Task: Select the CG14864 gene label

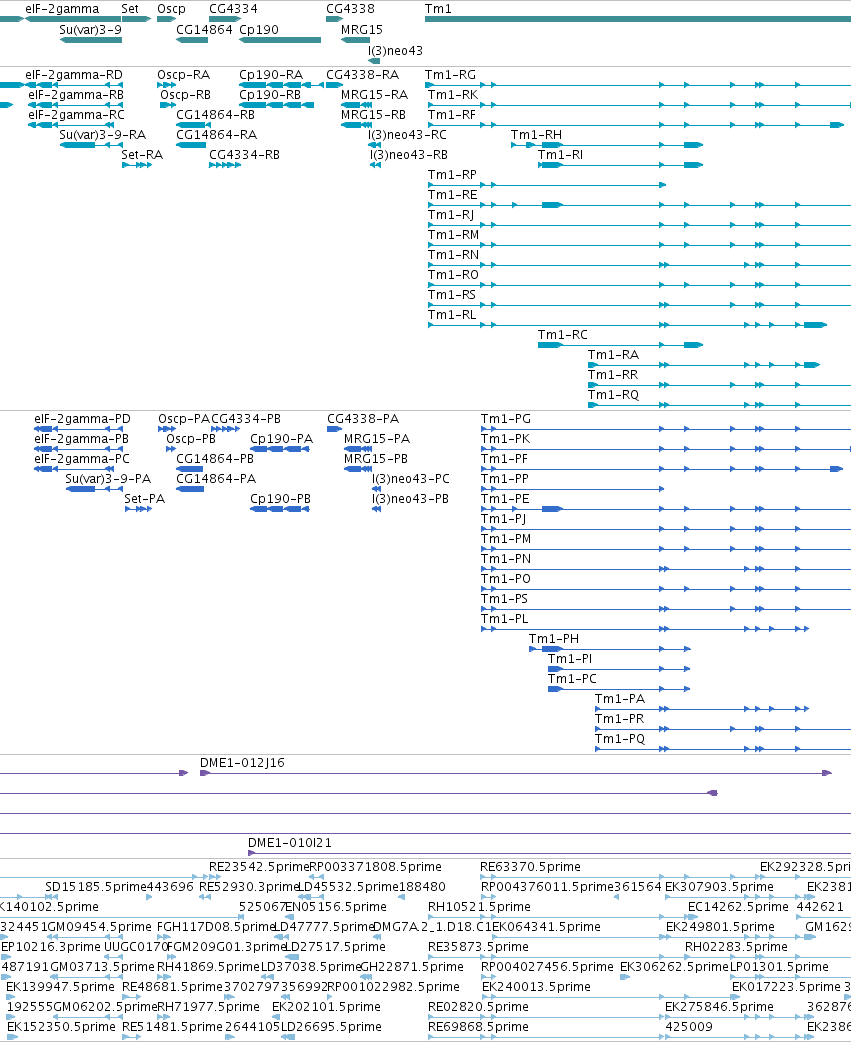Action: 204,29
